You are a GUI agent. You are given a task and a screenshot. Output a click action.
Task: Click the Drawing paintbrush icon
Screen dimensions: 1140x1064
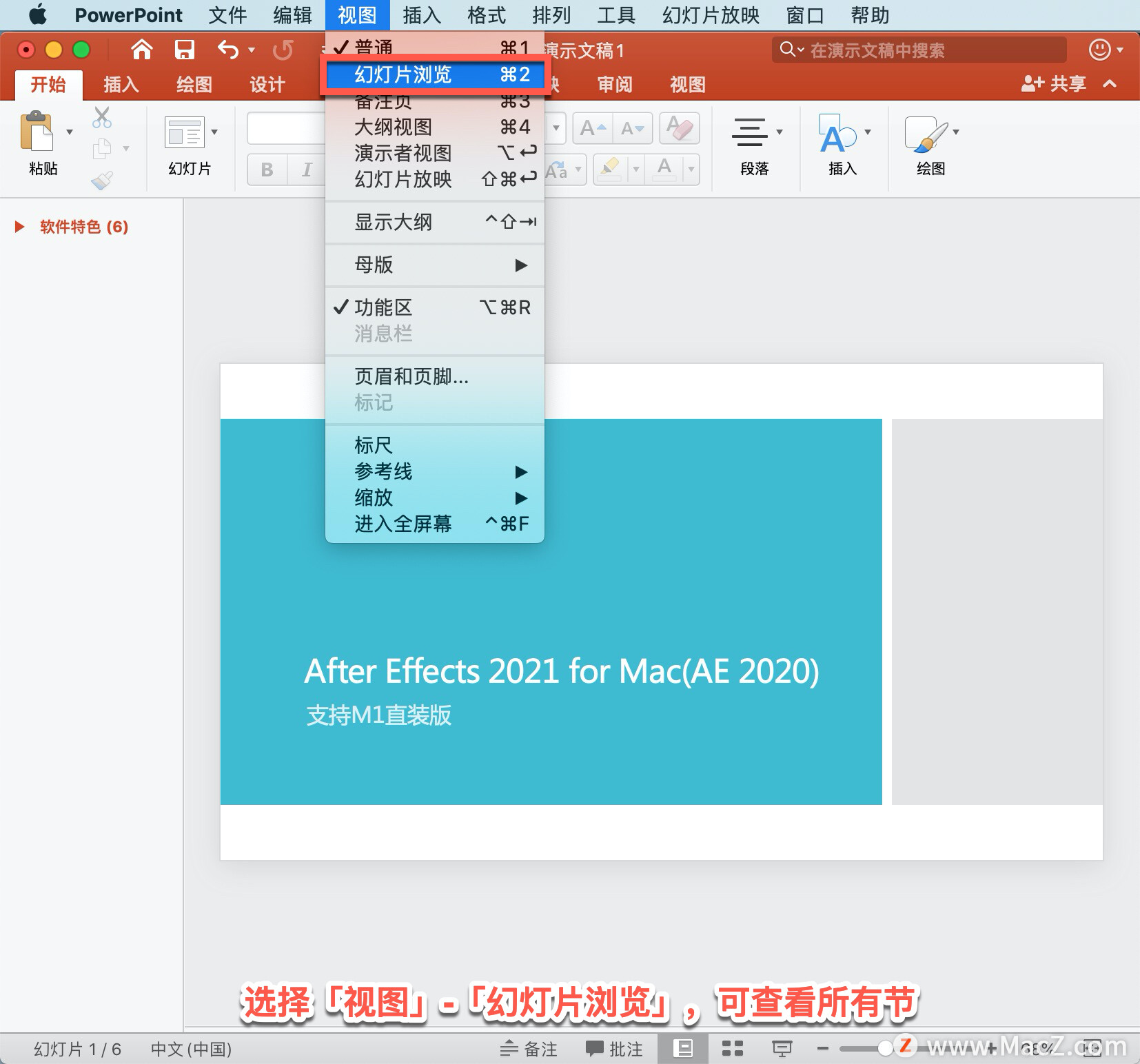[926, 133]
